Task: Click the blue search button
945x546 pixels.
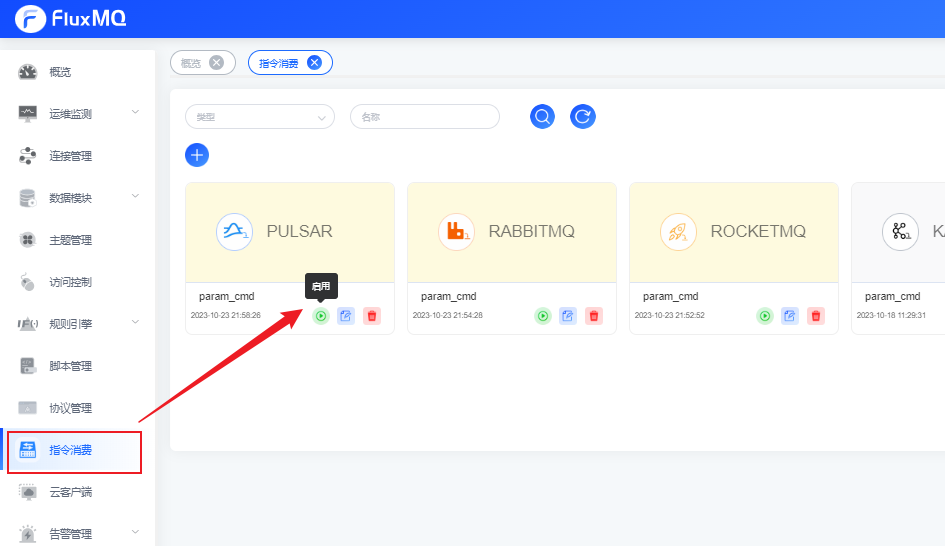Action: pos(542,116)
